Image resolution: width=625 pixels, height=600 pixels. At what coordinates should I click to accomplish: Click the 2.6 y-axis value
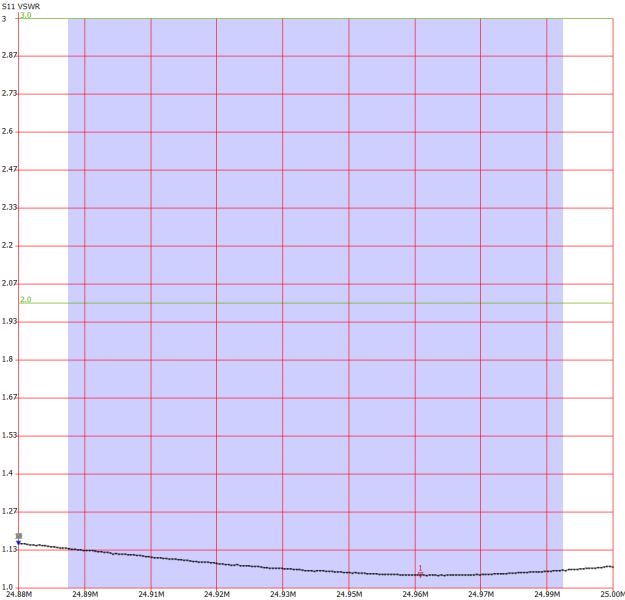7,131
